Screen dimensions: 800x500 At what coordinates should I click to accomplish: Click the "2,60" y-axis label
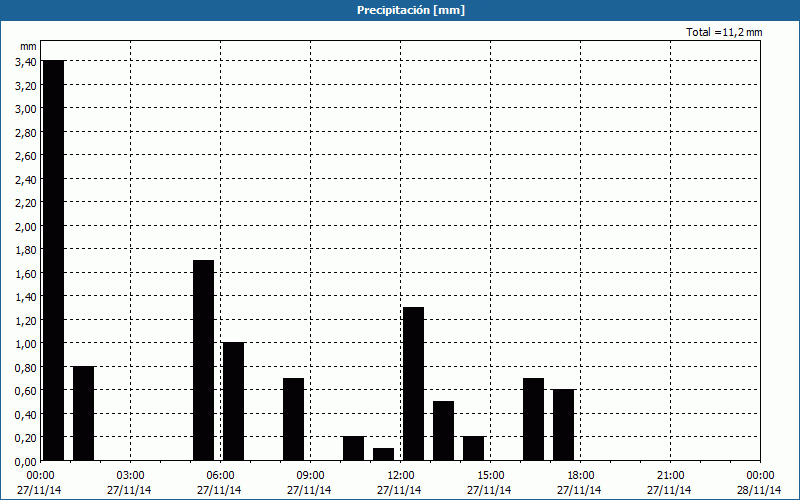[26, 156]
